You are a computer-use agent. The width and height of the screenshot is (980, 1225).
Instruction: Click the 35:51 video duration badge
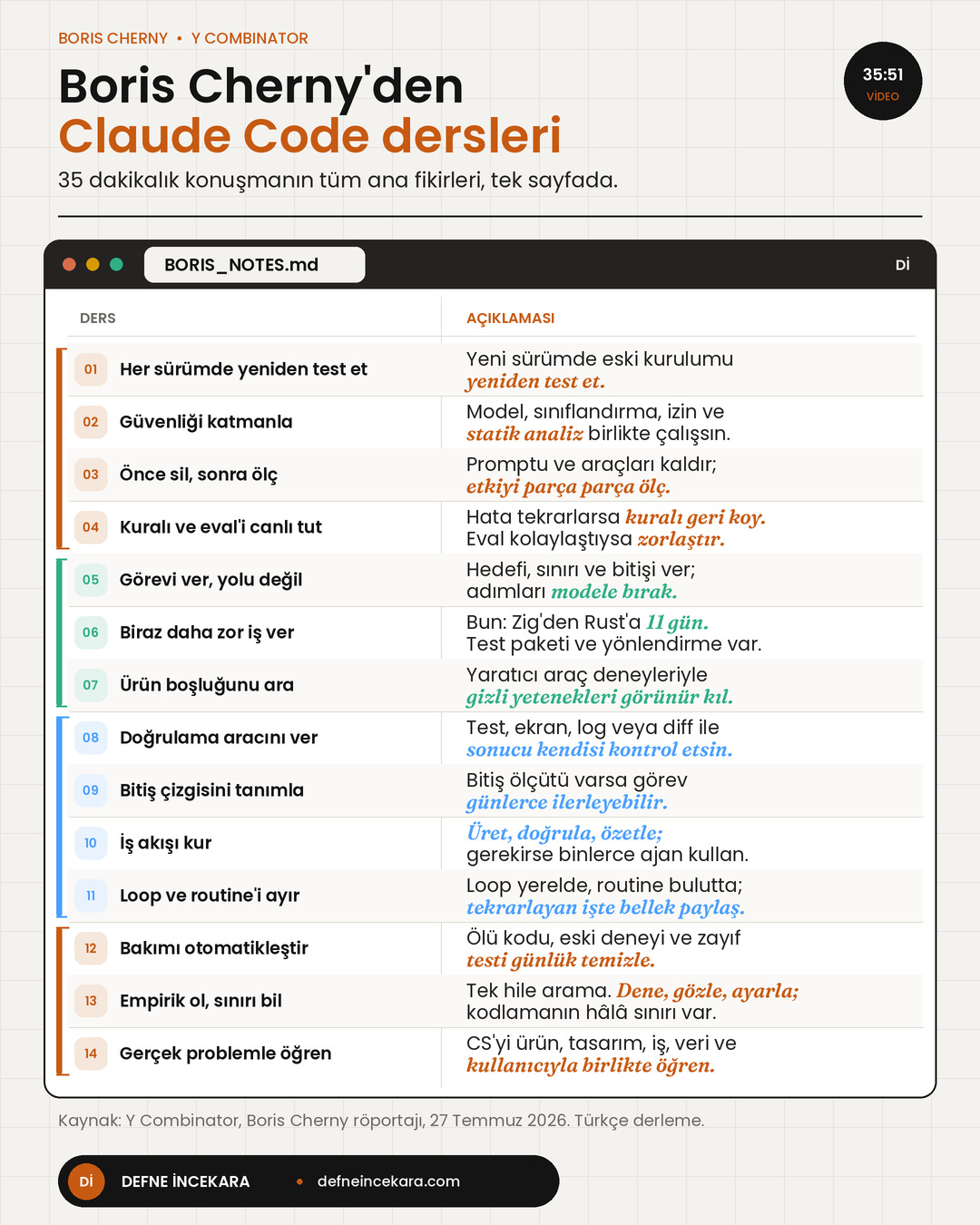(x=883, y=81)
